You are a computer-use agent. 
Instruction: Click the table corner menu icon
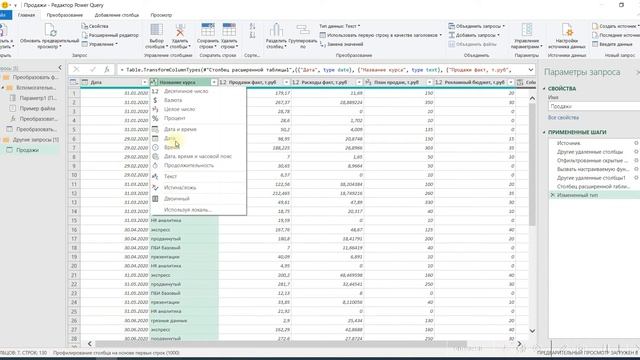point(74,82)
